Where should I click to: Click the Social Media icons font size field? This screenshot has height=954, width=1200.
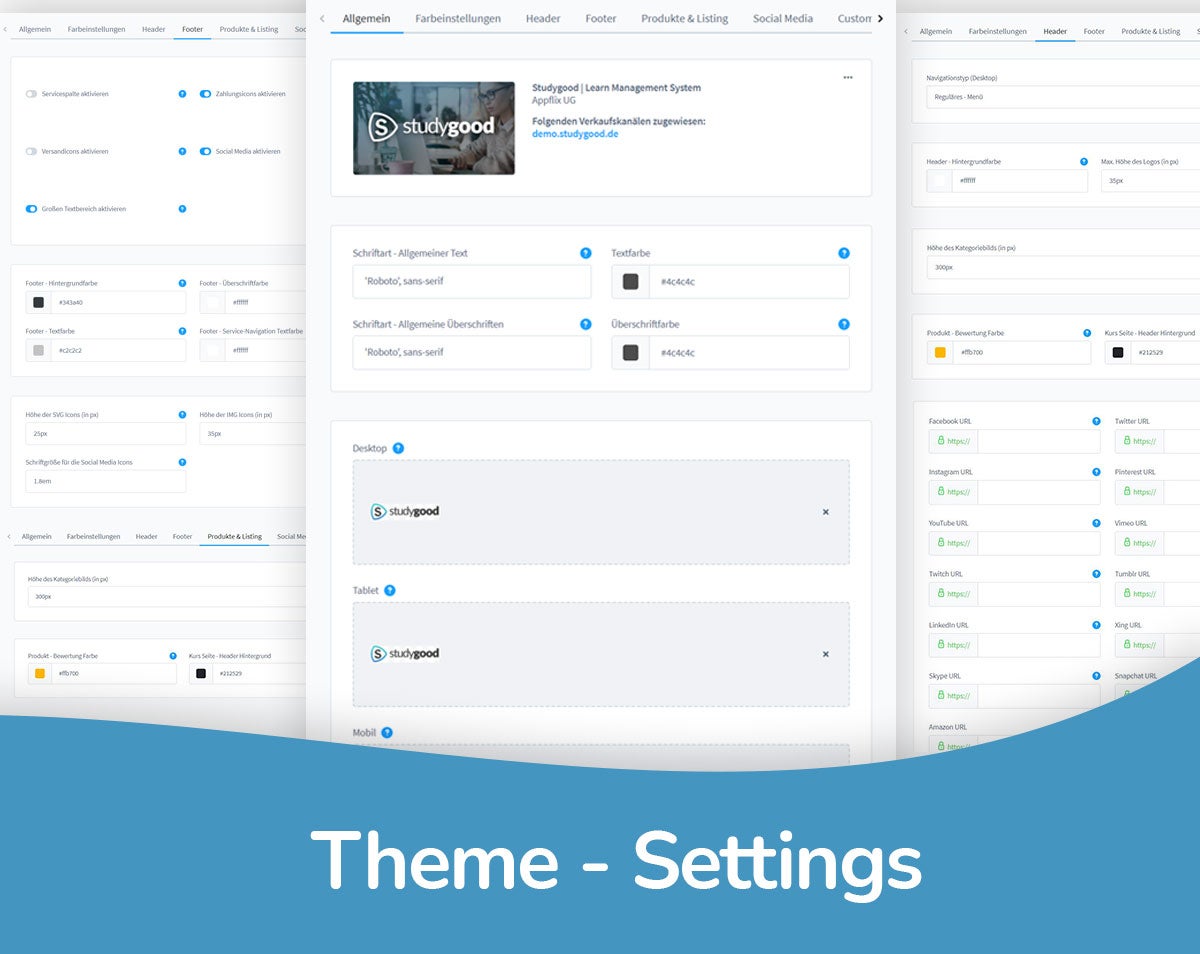coord(106,481)
